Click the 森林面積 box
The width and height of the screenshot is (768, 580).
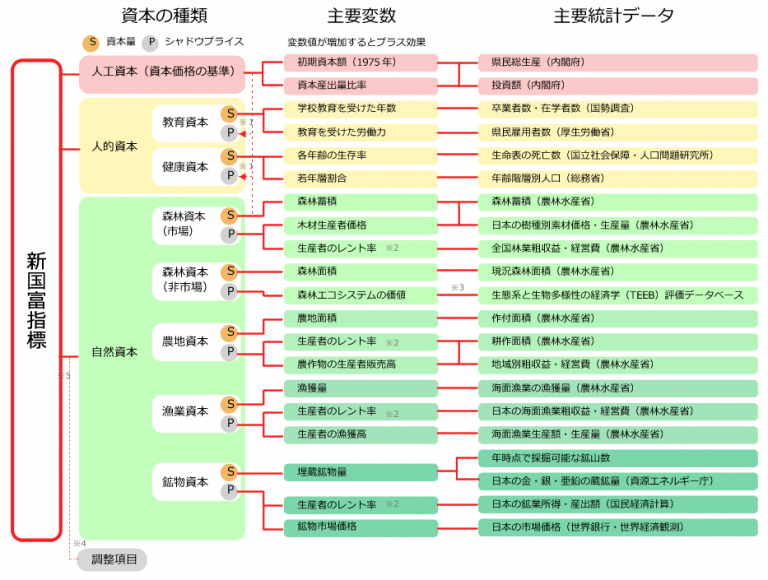(361, 271)
